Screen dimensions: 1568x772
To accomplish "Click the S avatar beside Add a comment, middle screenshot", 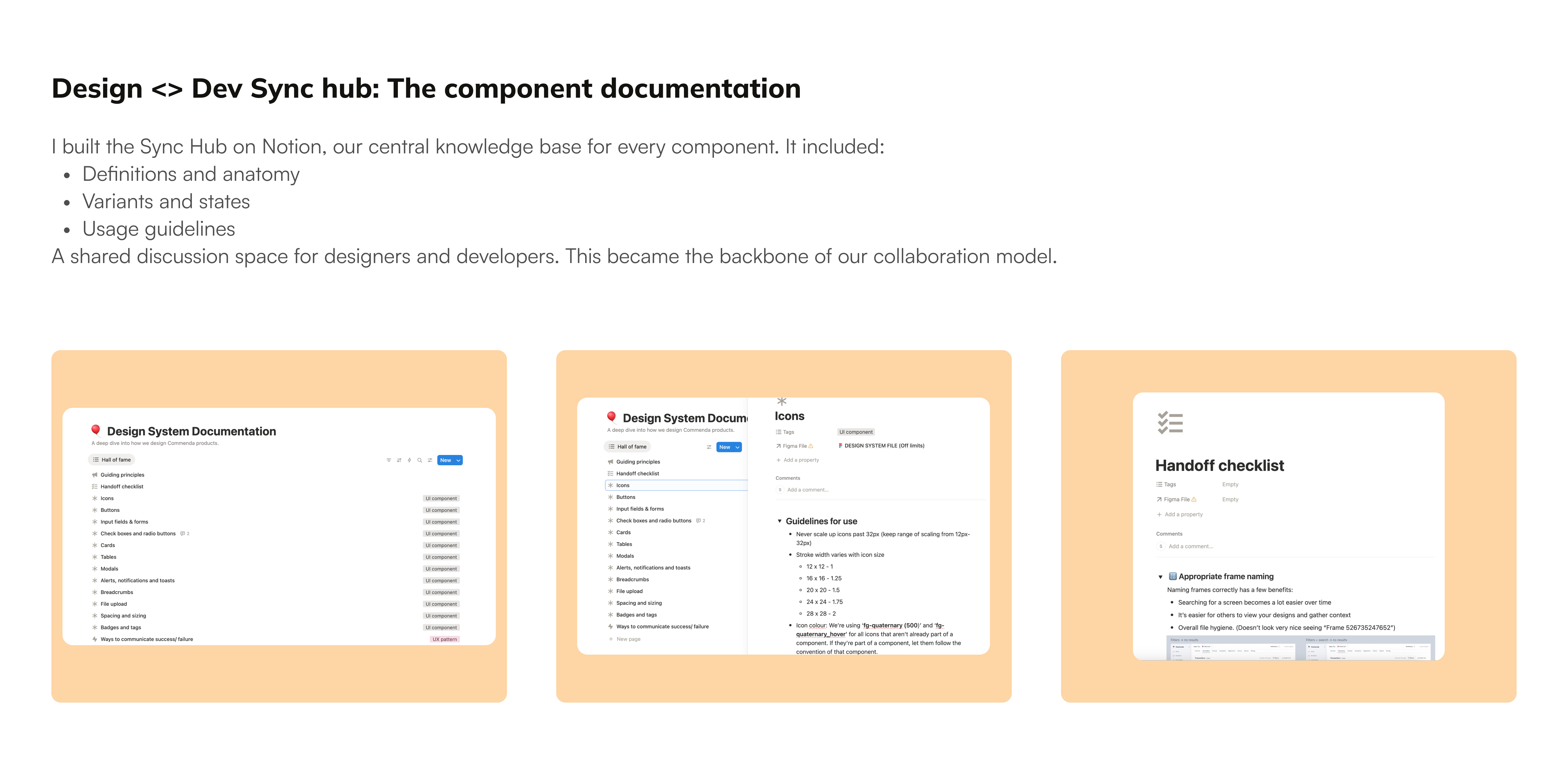I will coord(780,490).
